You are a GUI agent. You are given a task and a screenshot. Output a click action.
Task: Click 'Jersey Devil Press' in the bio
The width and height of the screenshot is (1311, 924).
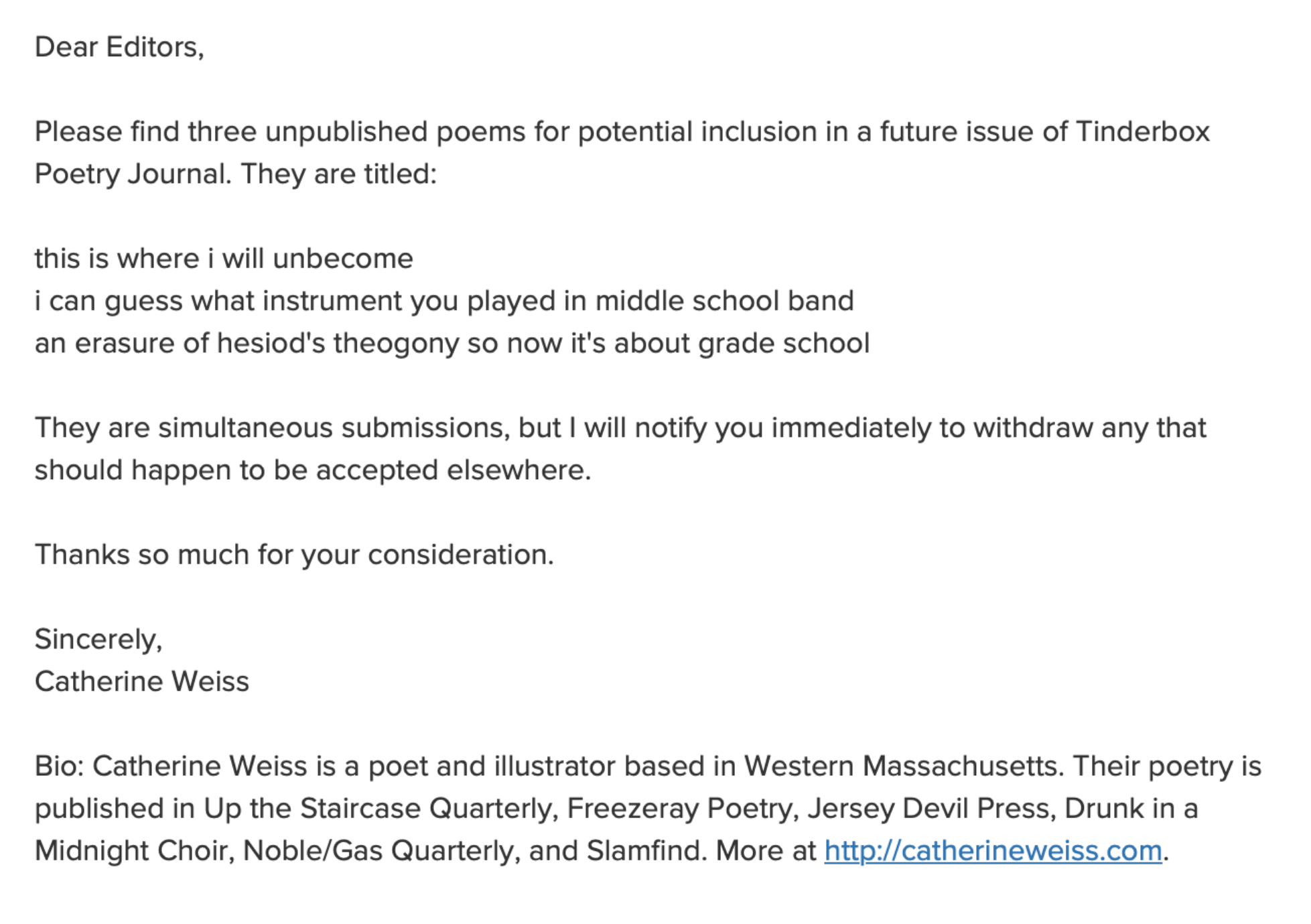click(x=931, y=809)
